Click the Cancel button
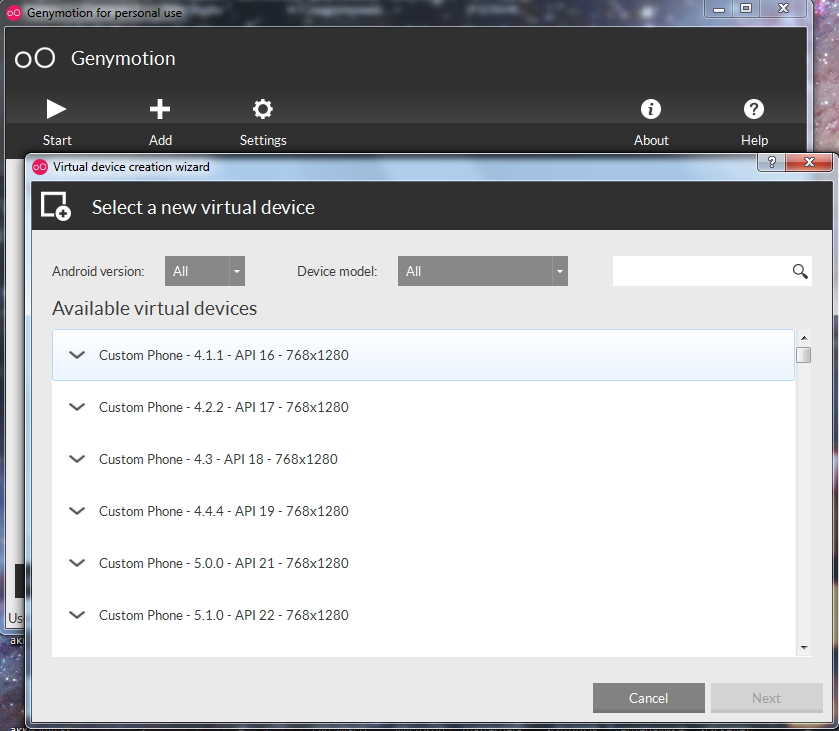 (x=649, y=698)
